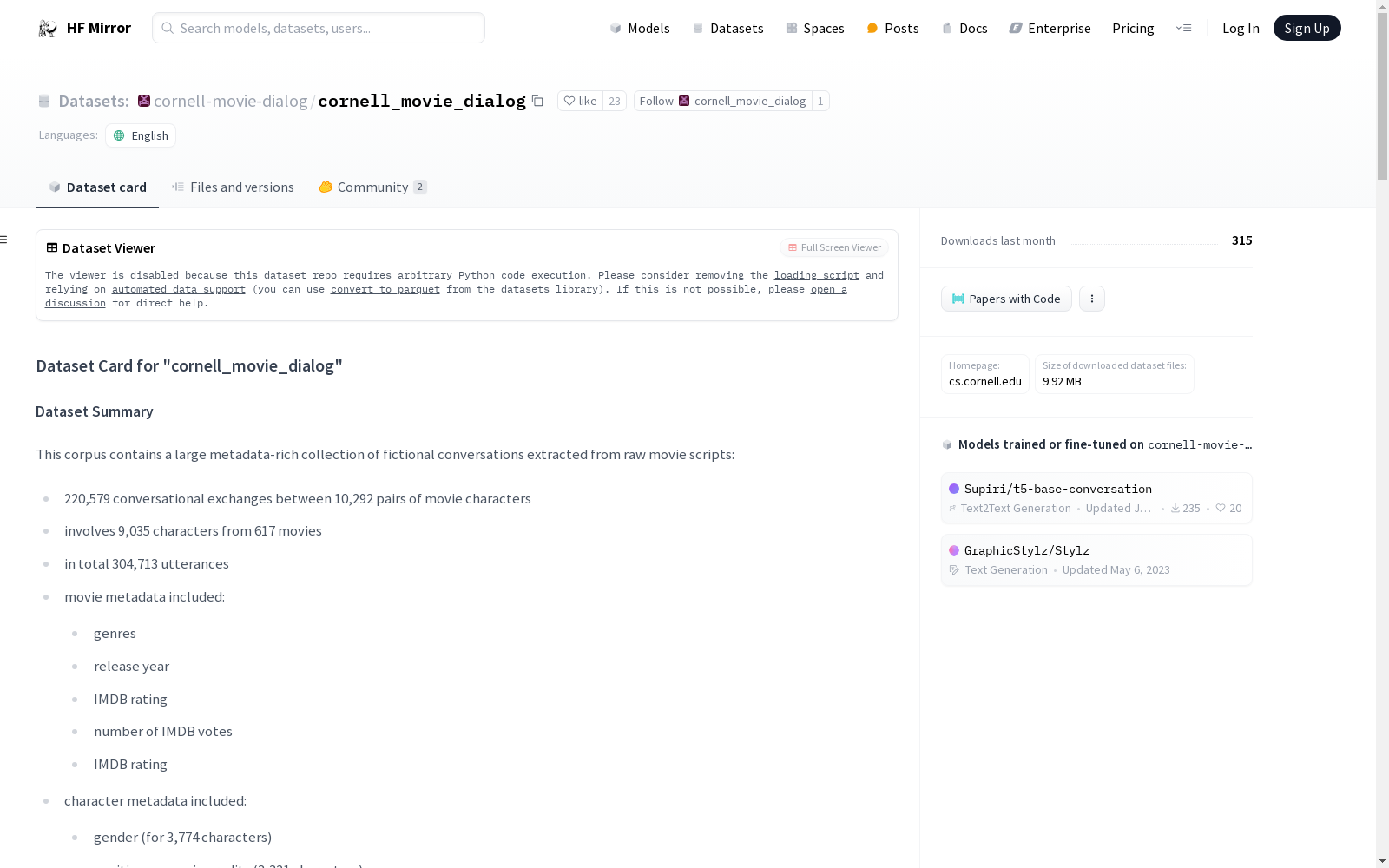Click Log In link

1241,29
